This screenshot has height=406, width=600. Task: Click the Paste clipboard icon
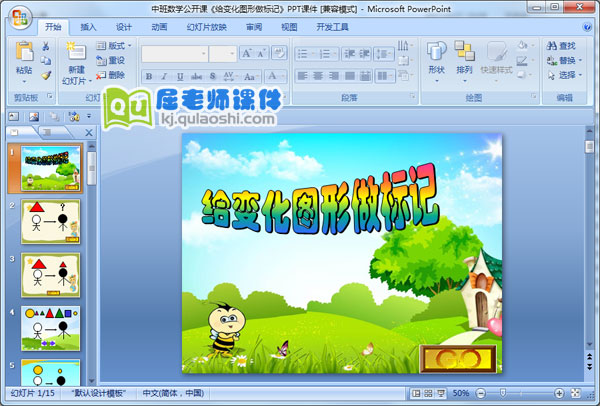click(x=24, y=53)
